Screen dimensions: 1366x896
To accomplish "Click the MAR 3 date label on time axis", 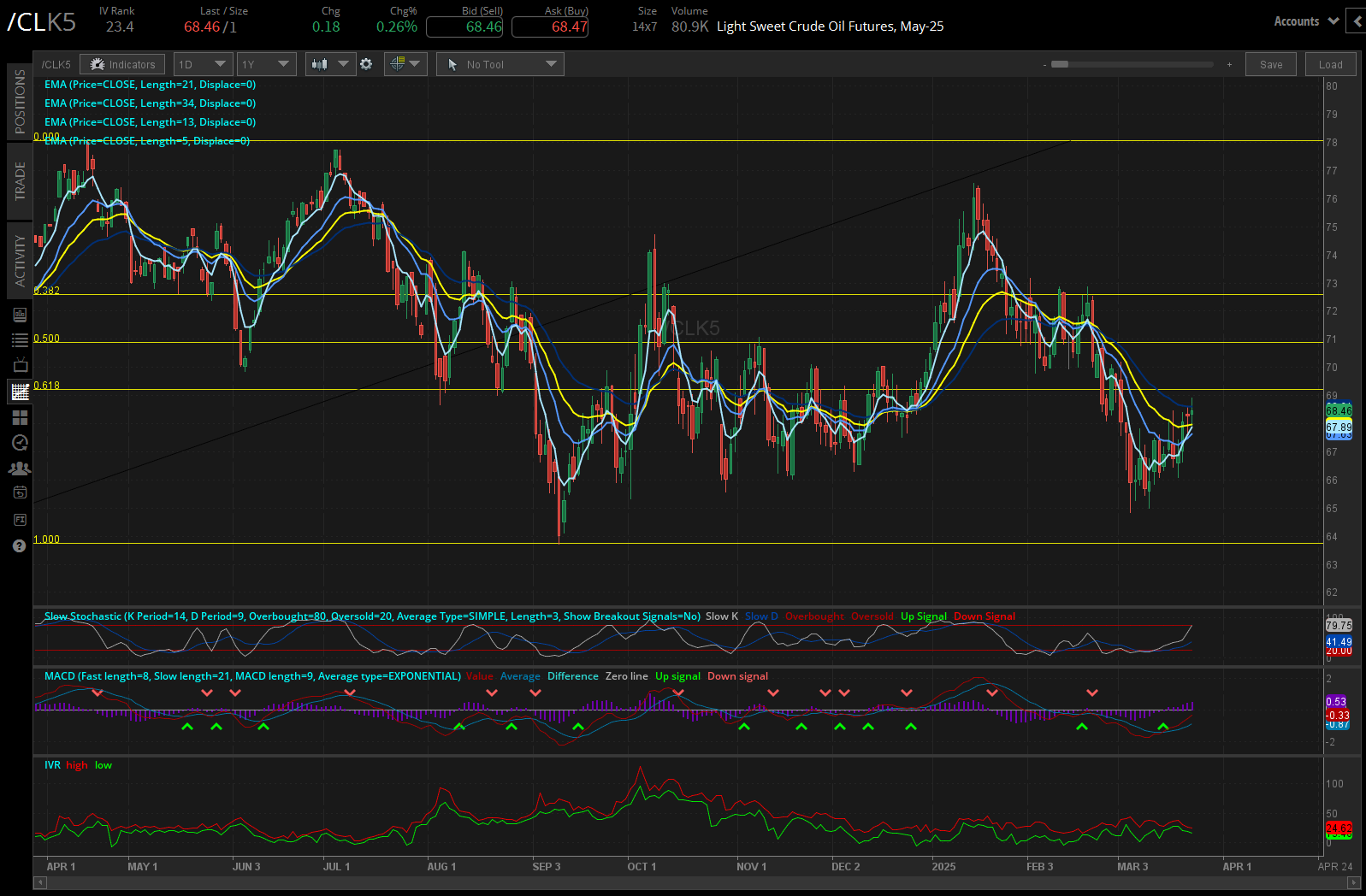I will [1132, 867].
